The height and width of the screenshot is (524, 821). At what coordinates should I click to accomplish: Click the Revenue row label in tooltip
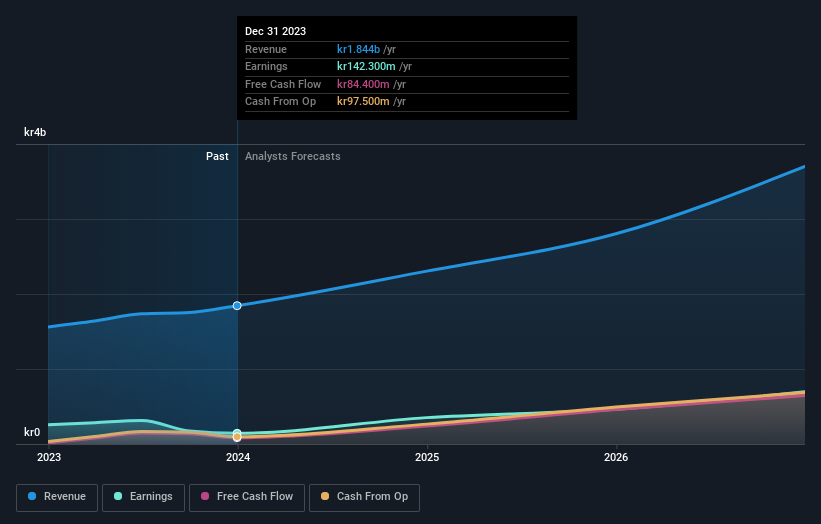(266, 49)
